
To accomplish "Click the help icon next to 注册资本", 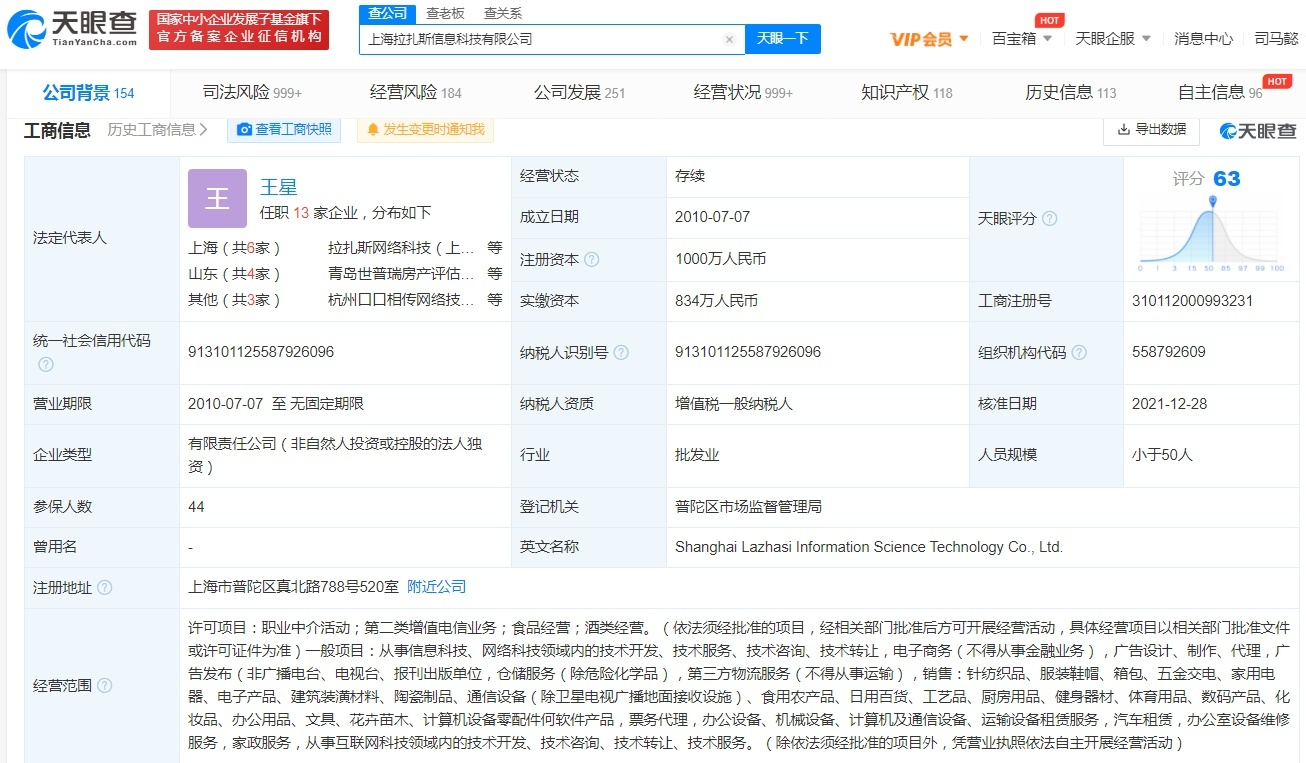I will coord(592,259).
